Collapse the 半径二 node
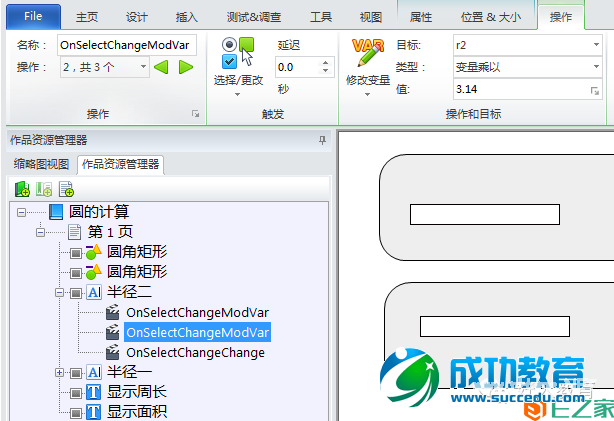The width and height of the screenshot is (614, 421). [59, 293]
